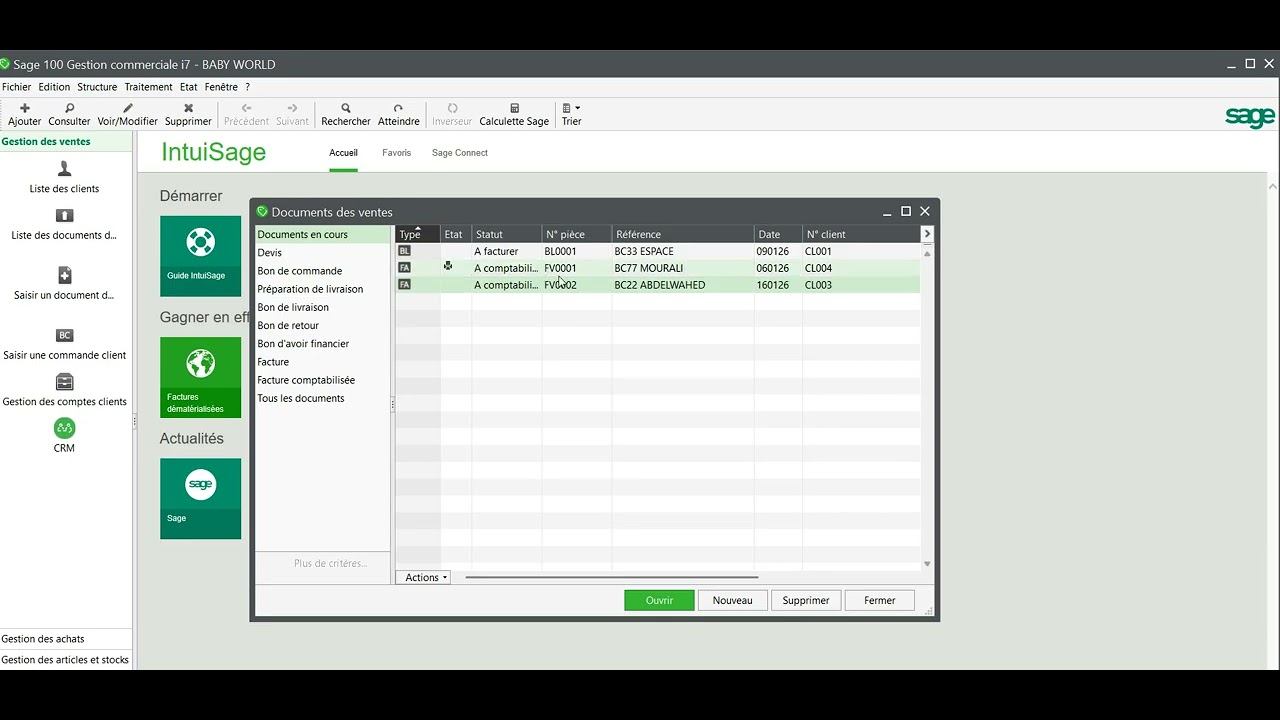Click the Ajouter toolbar icon
Image resolution: width=1280 pixels, height=720 pixels.
click(x=25, y=108)
